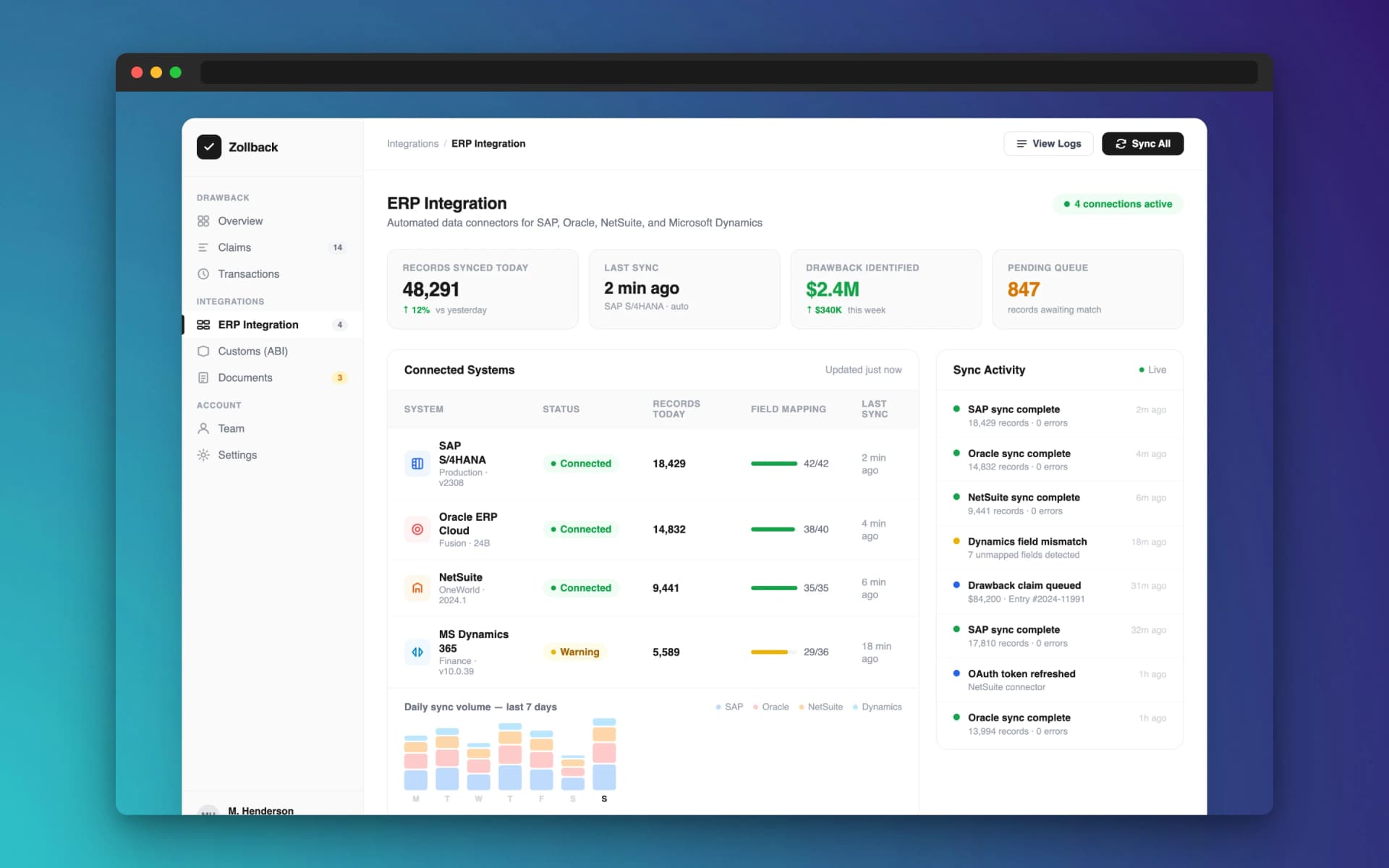
Task: Open Customs (ABI) integration page
Action: [252, 351]
